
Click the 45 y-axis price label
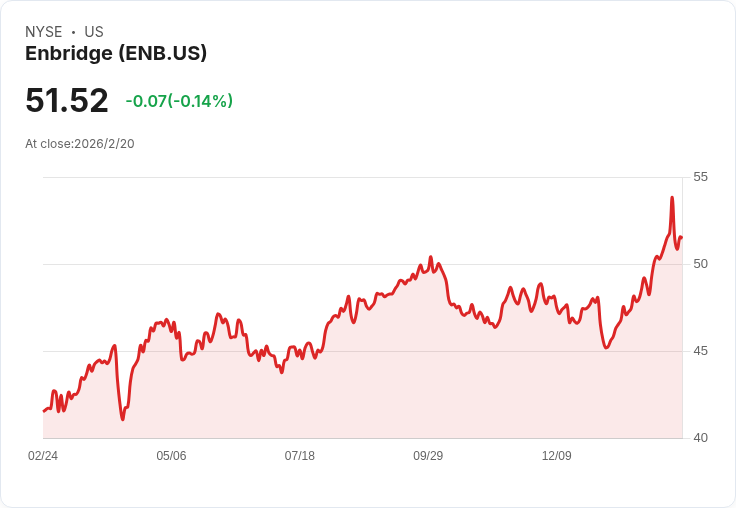pyautogui.click(x=700, y=351)
